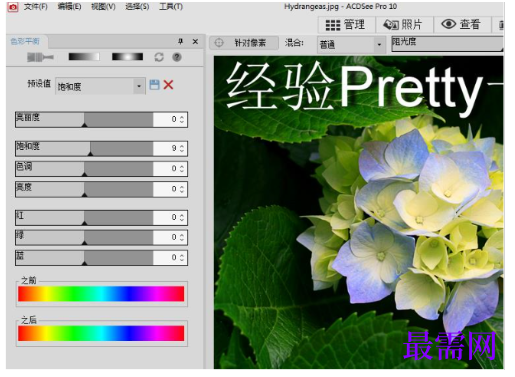Open the 预设值 preset dropdown
The image size is (515, 377).
click(x=100, y=86)
